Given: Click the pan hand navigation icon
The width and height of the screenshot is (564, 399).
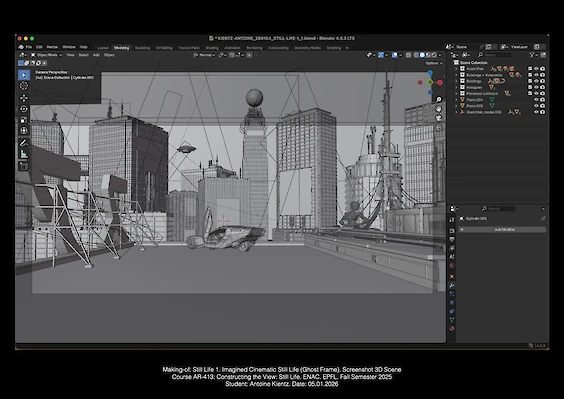Looking at the screenshot, I should click(x=438, y=109).
